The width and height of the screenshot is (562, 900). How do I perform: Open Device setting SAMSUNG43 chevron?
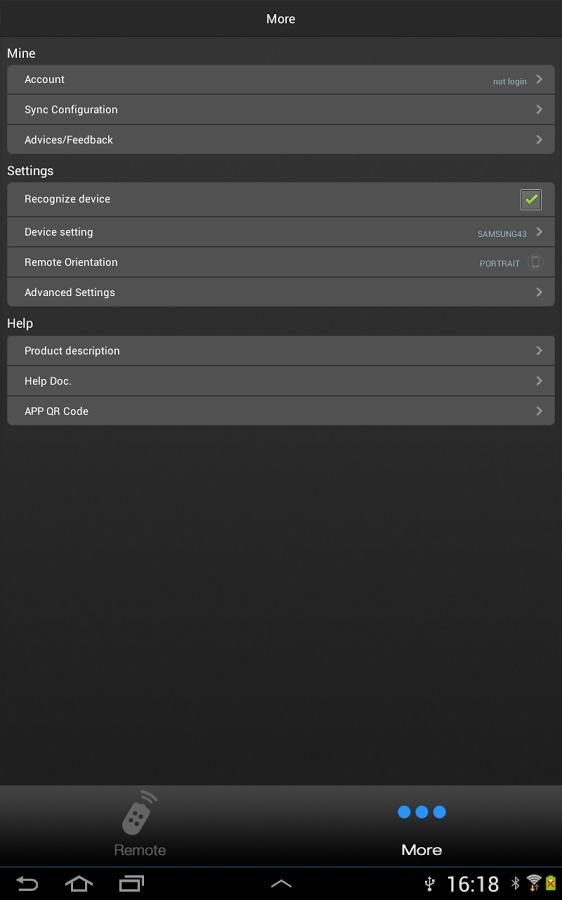[539, 232]
